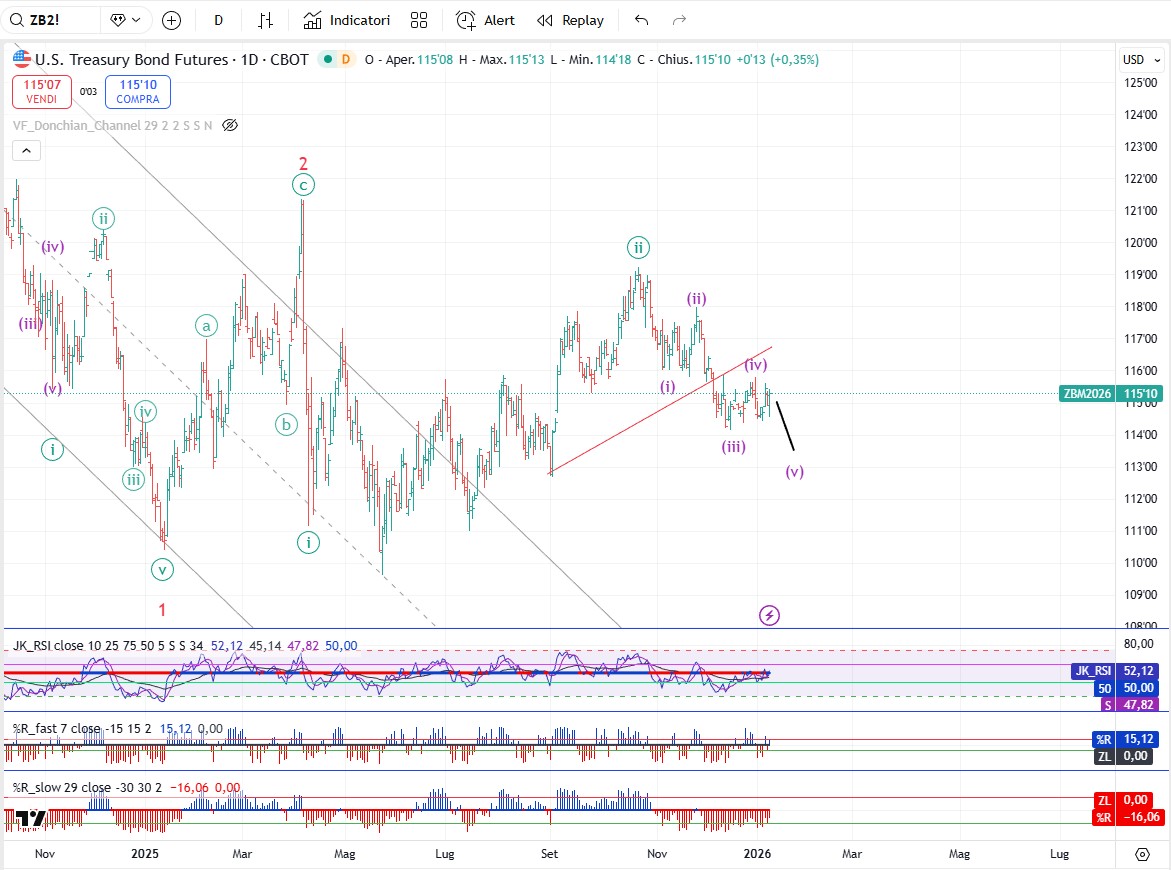Click the blue COMPRA buy button
The width and height of the screenshot is (1171, 870).
click(x=137, y=92)
